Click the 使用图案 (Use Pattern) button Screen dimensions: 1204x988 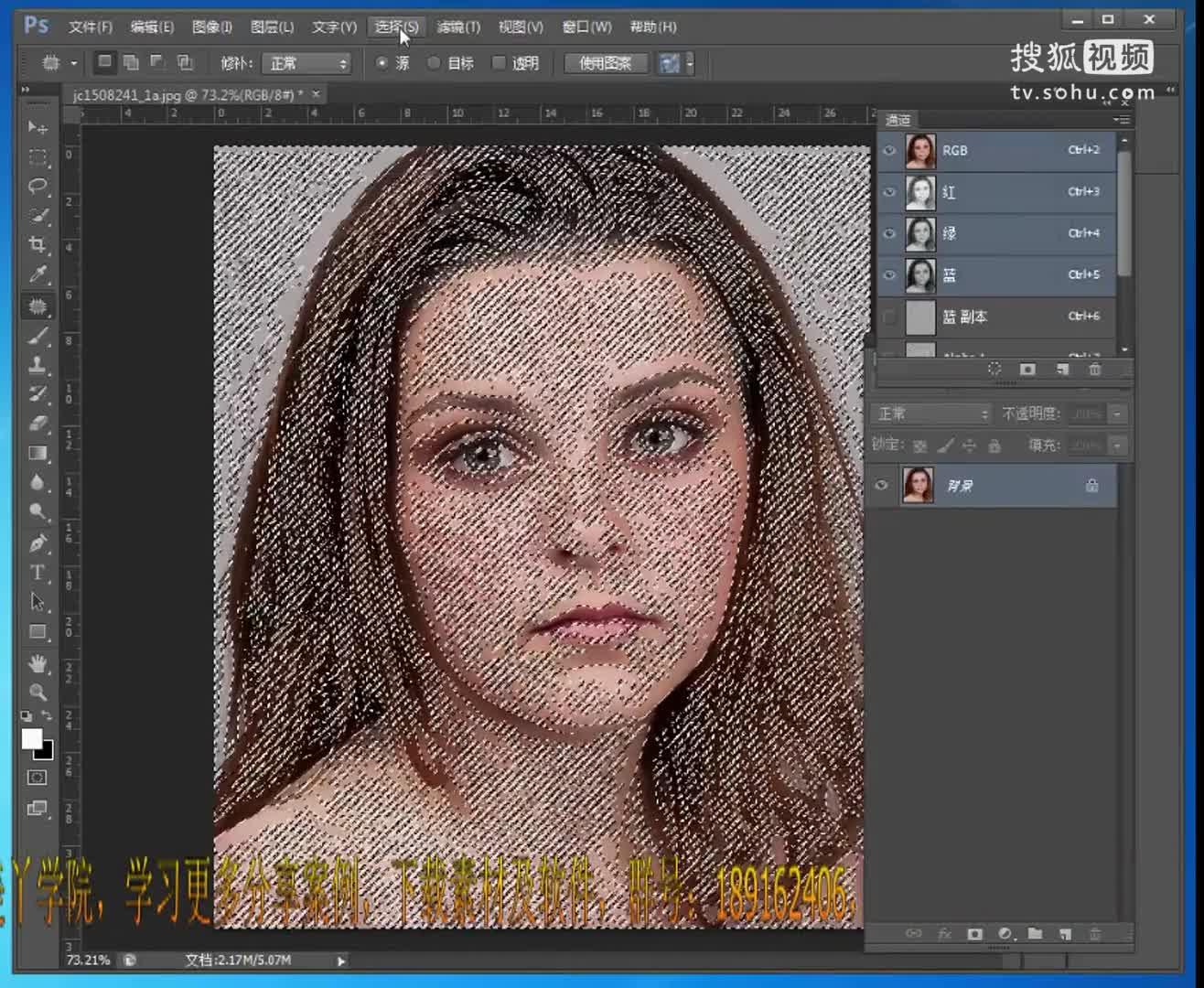604,63
